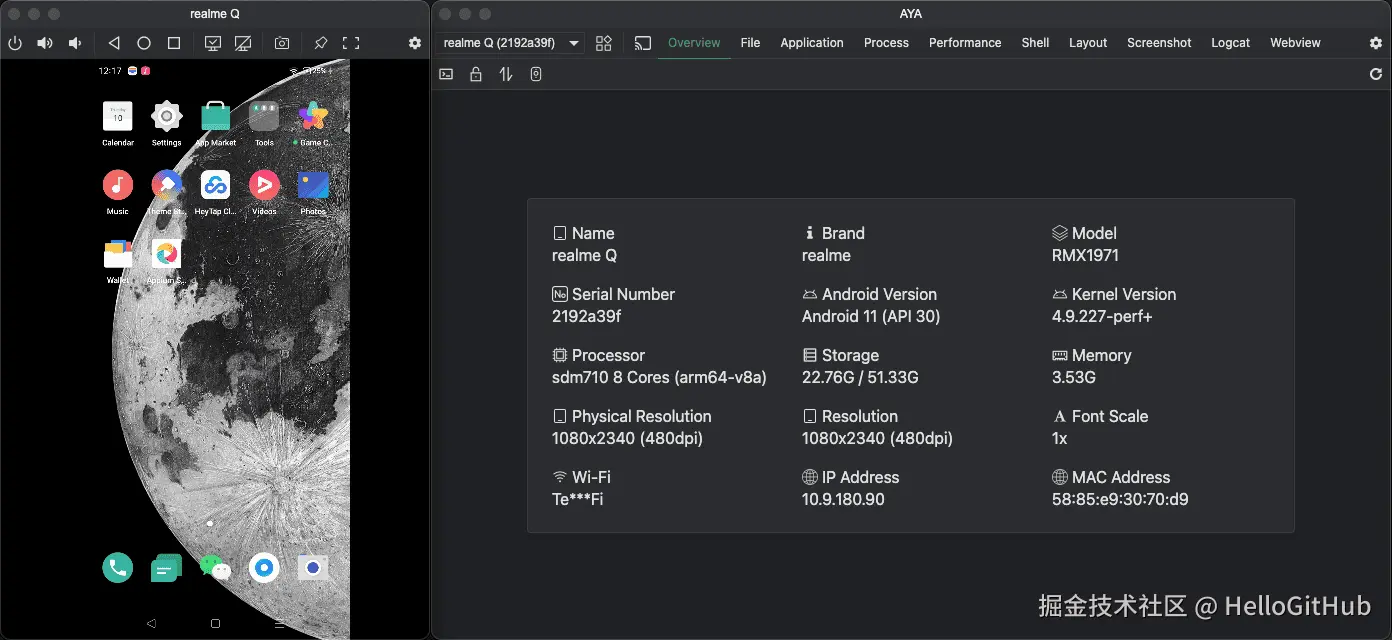Click the Serial Number value 2192a39f
The image size is (1392, 640).
coord(587,316)
